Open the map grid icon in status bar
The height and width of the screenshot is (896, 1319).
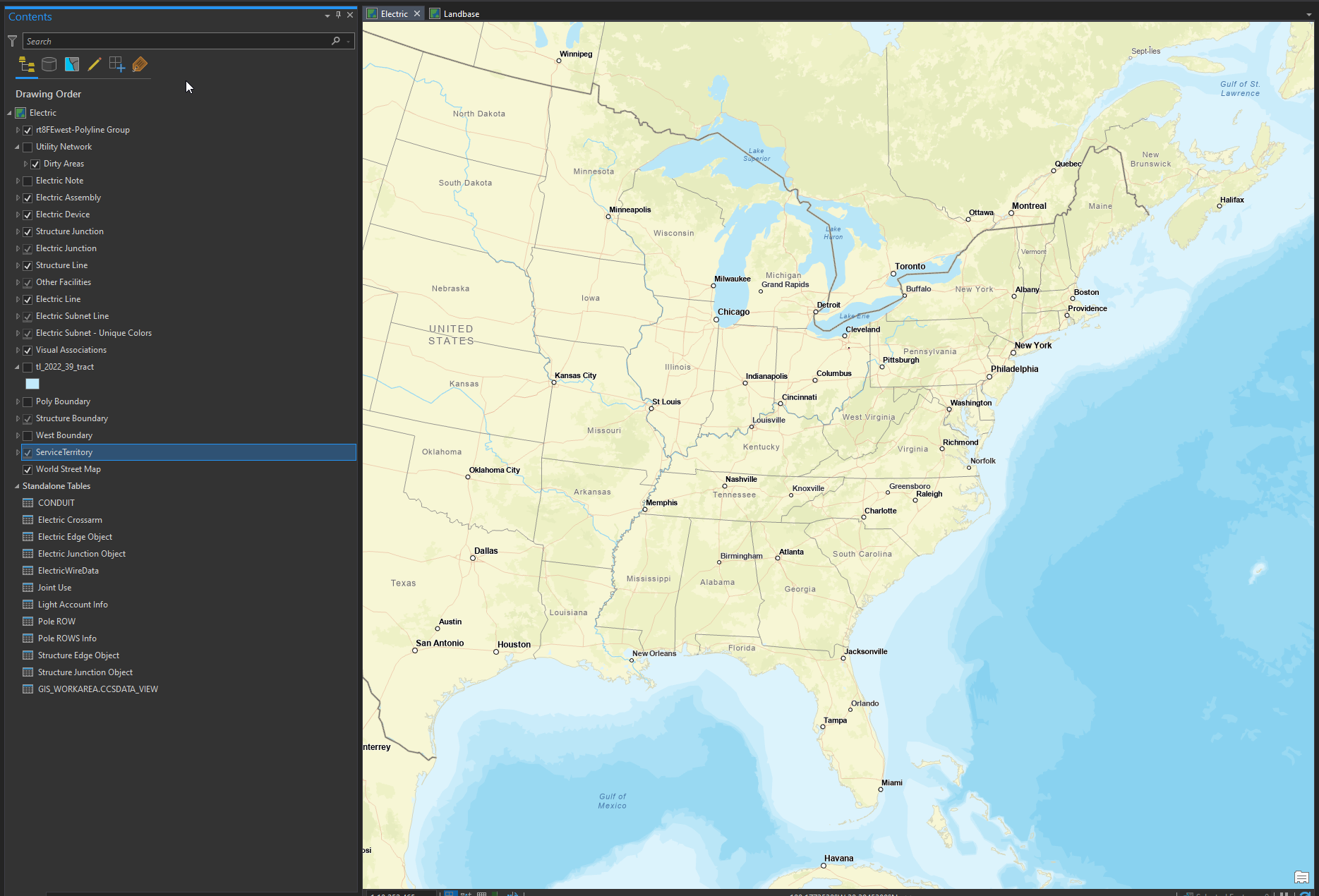(482, 893)
